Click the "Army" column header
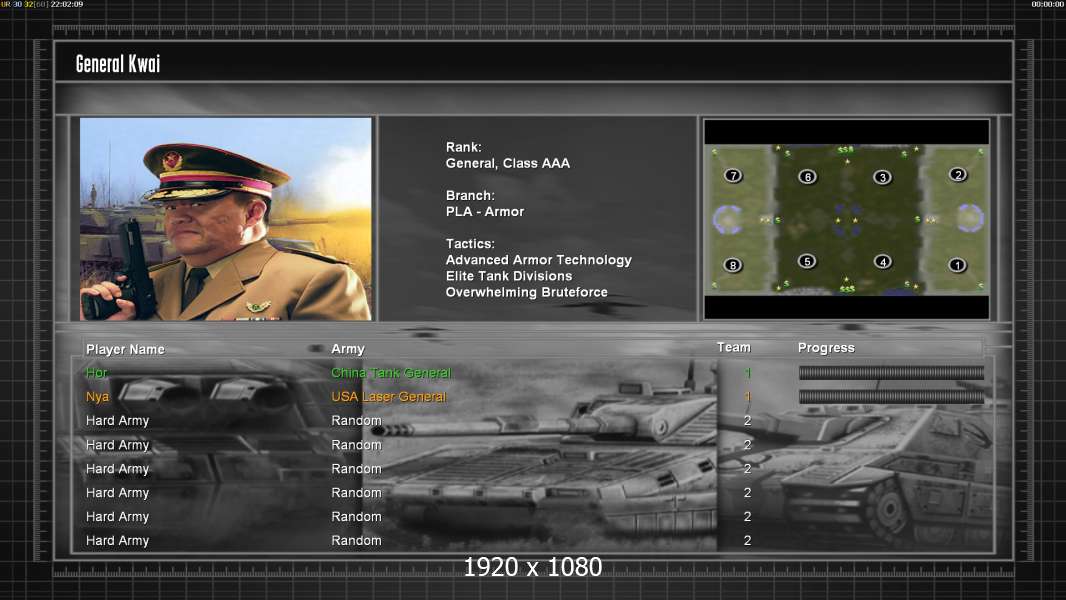The image size is (1066, 600). tap(348, 349)
